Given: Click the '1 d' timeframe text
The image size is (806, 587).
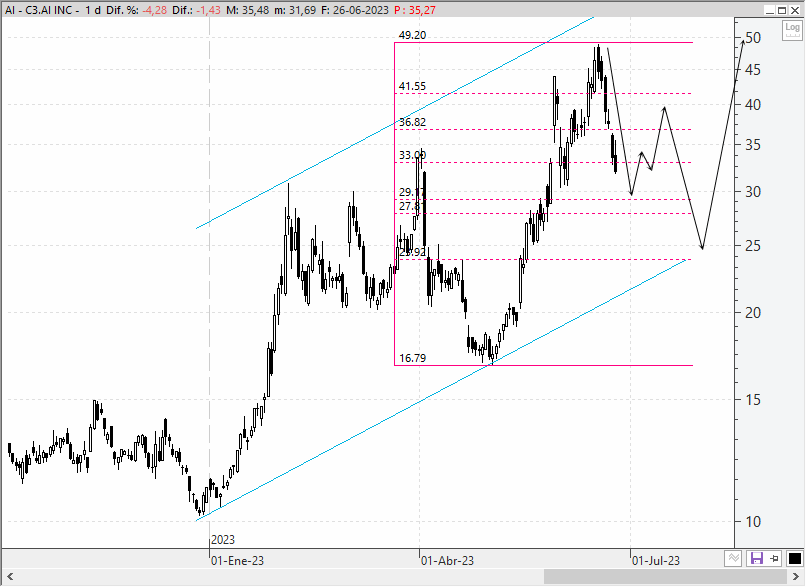Looking at the screenshot, I should pos(93,10).
